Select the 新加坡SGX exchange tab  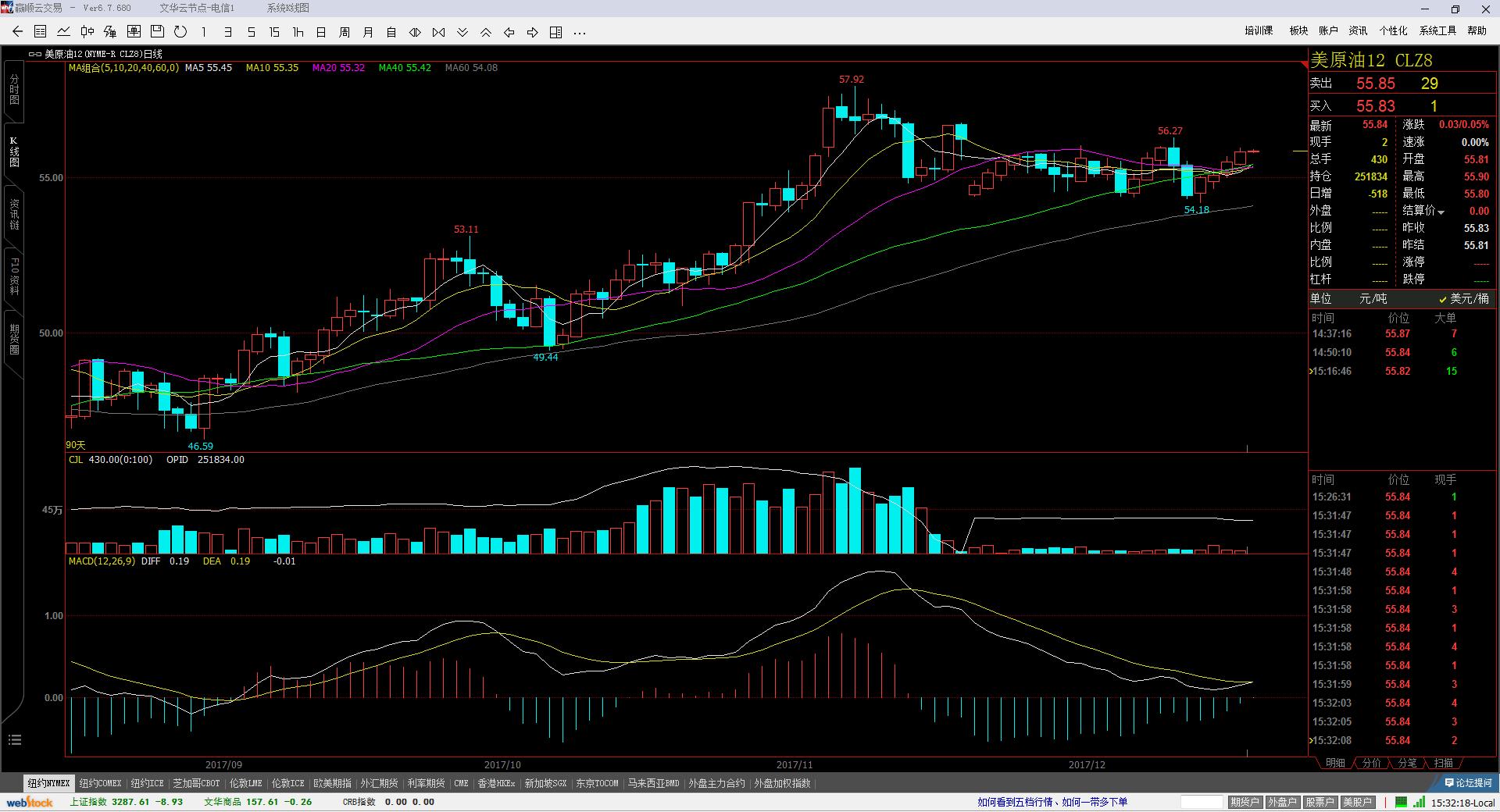pyautogui.click(x=545, y=783)
